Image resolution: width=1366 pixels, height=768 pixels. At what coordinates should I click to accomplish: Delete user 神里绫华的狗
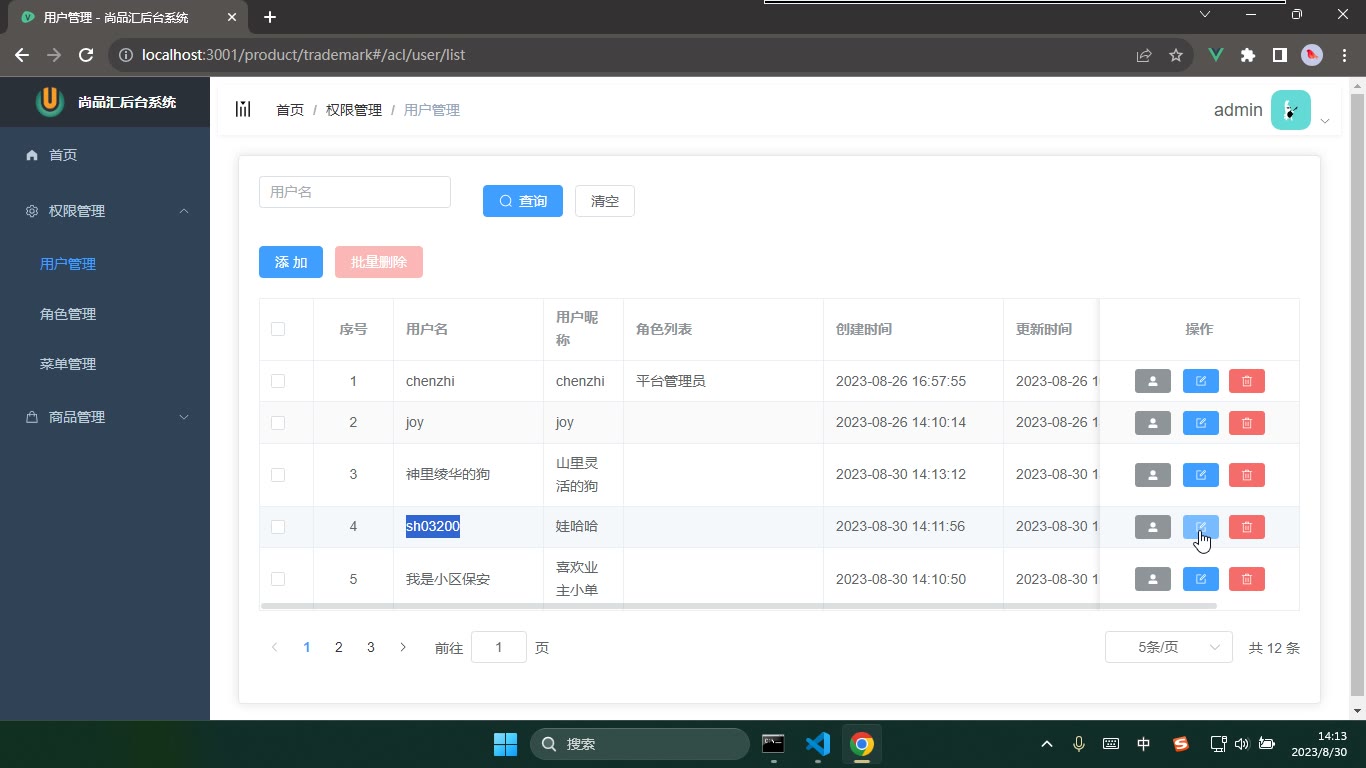[1246, 475]
